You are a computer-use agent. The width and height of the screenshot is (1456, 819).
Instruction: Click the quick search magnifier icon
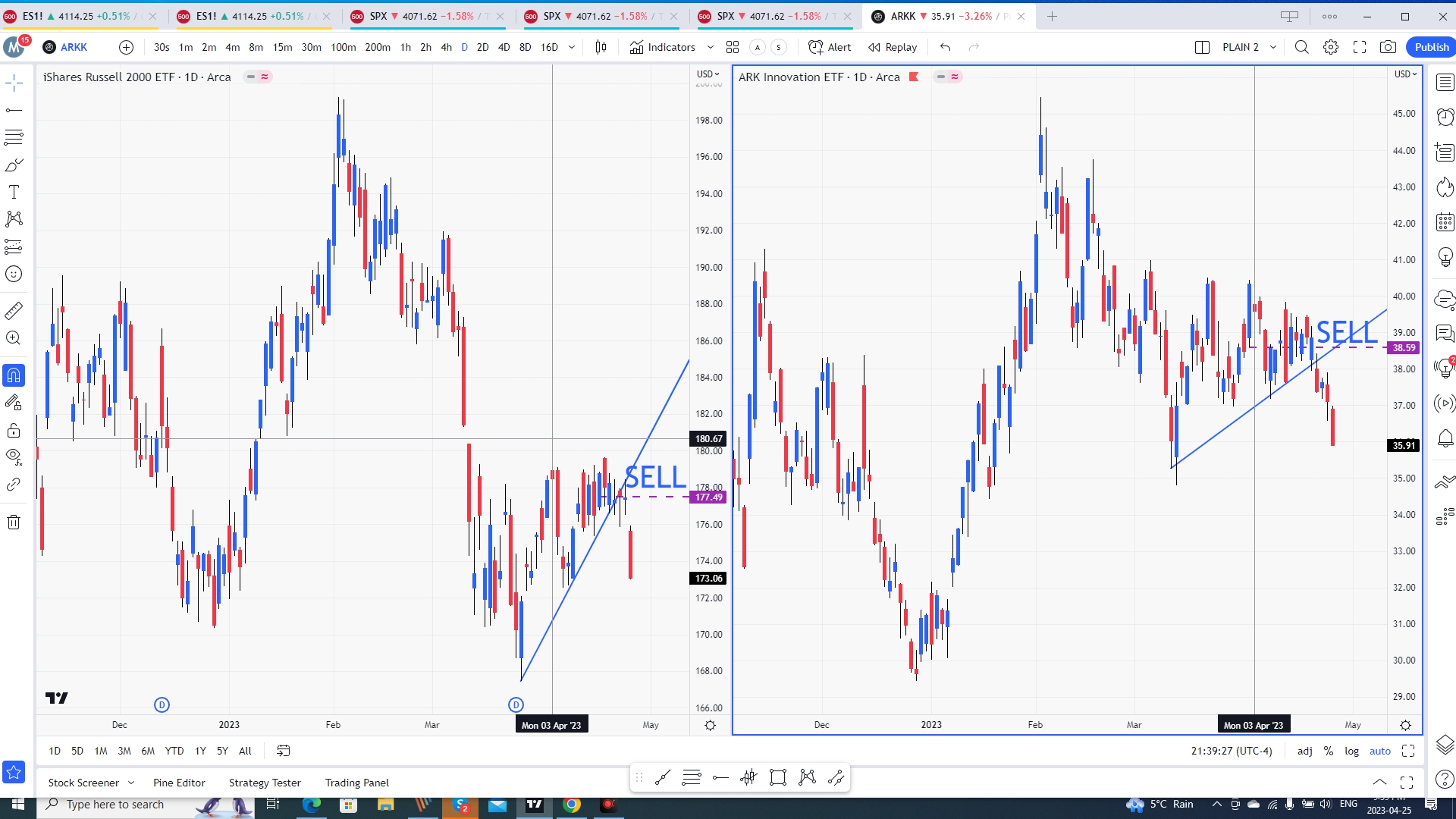coord(1302,47)
